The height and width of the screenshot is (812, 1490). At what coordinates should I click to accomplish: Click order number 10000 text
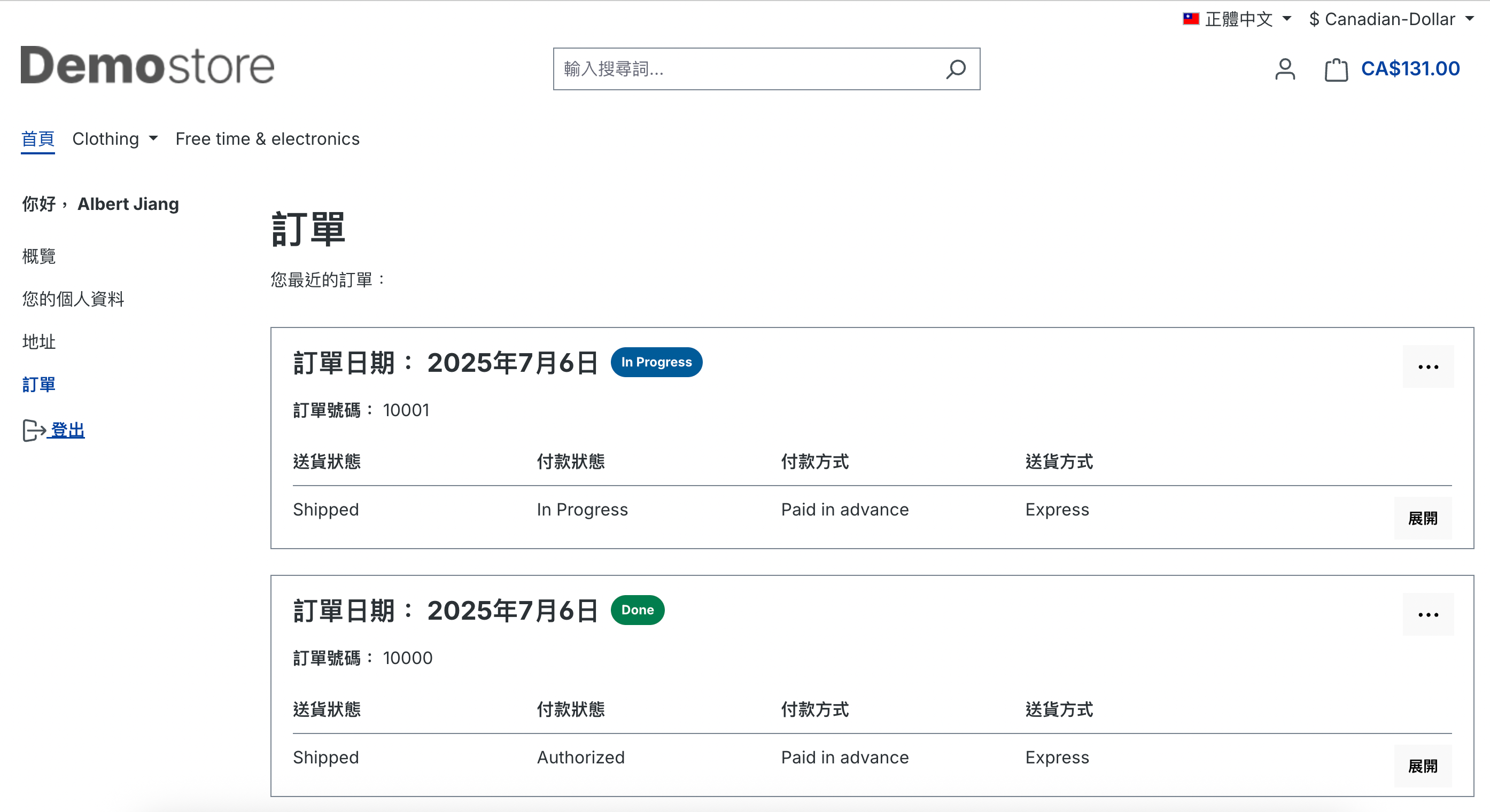tap(407, 658)
